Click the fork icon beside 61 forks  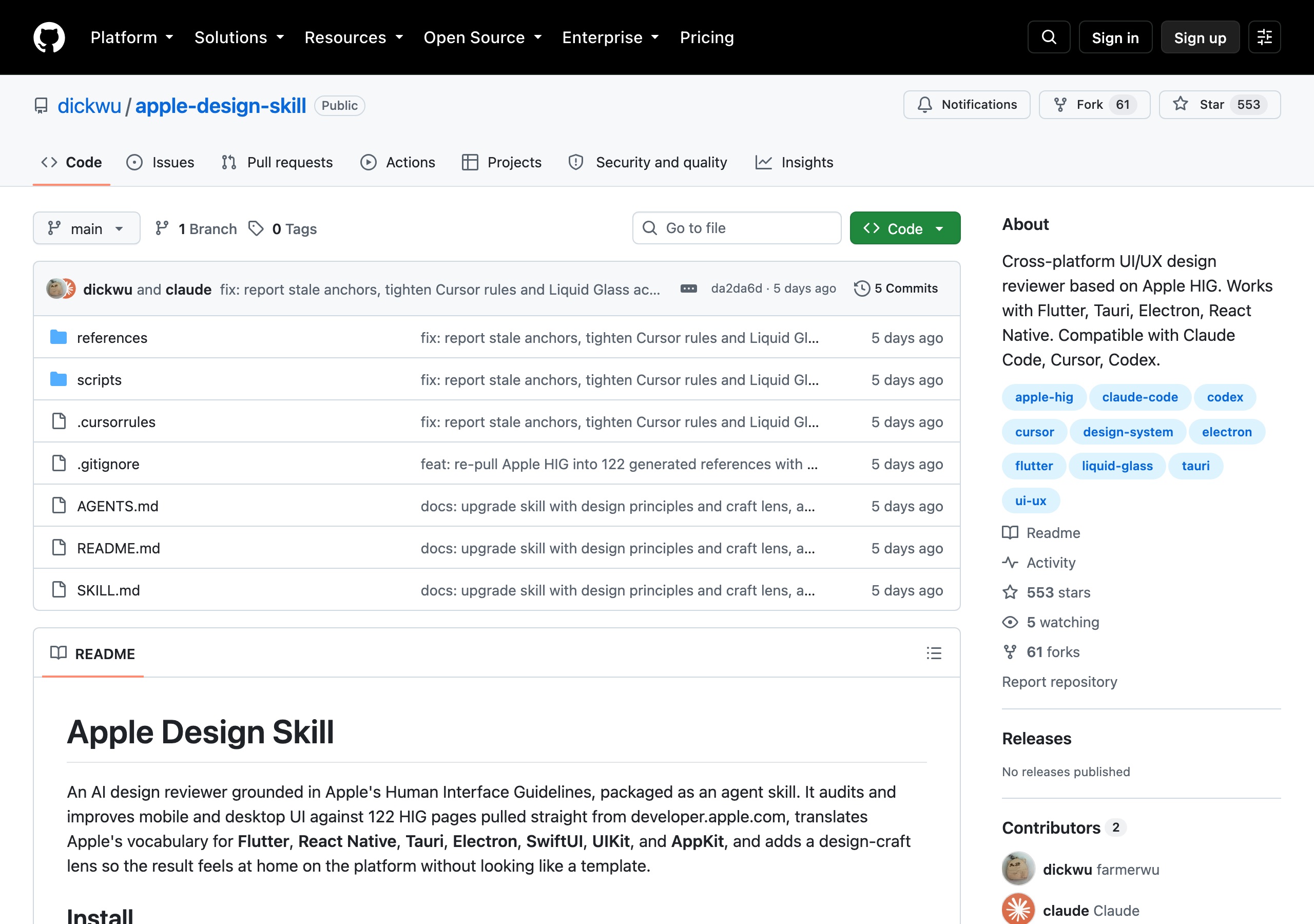pyautogui.click(x=1010, y=651)
